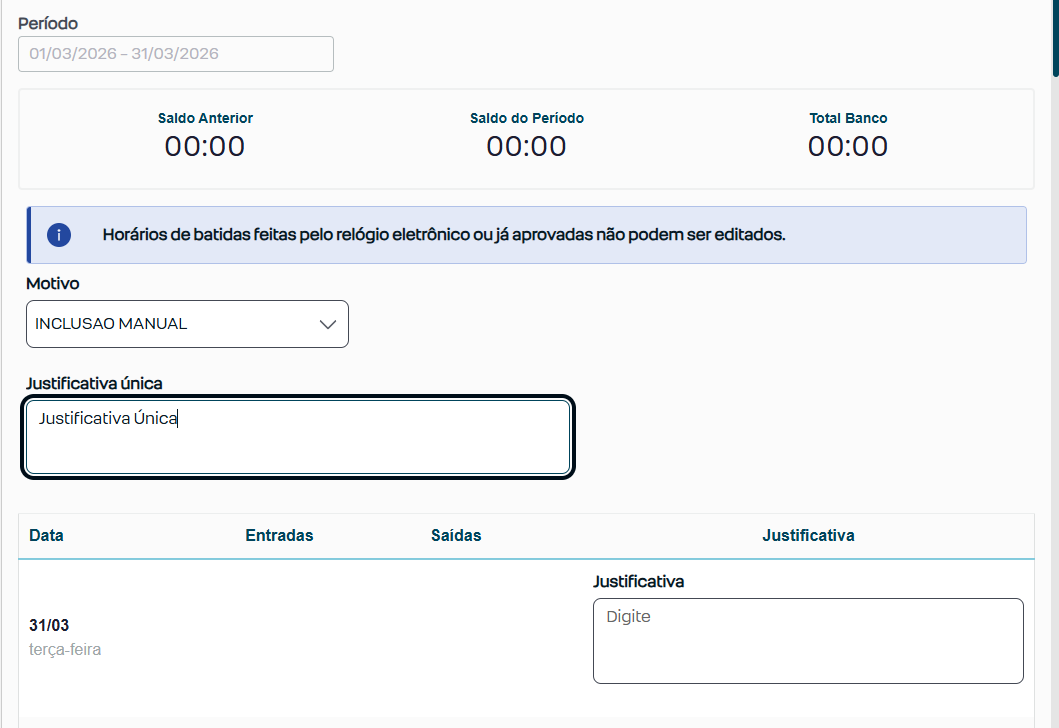
Task: Click the Justificativa column header in the table
Action: click(x=808, y=535)
